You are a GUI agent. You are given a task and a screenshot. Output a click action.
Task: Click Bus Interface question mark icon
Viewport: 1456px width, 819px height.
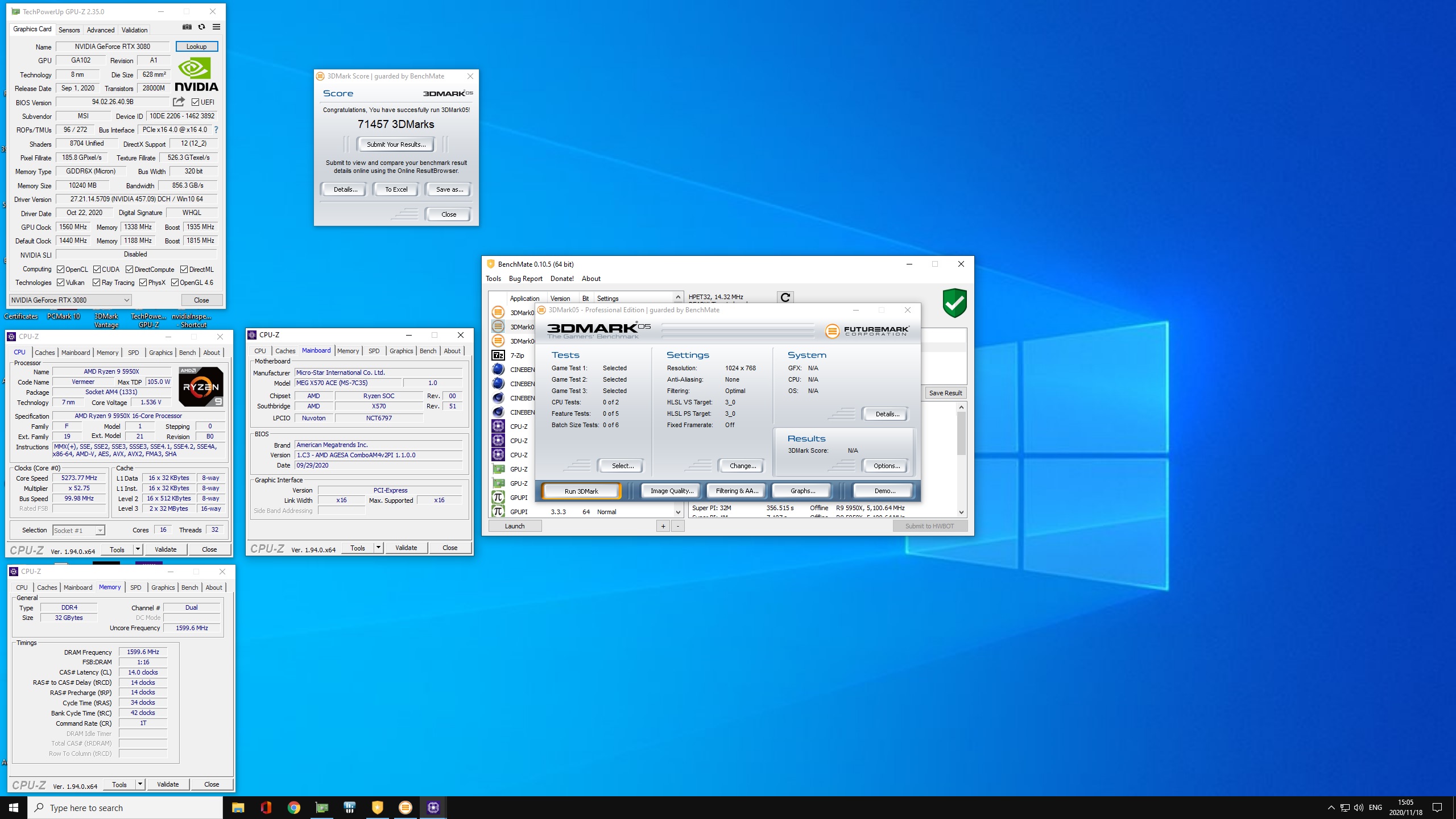pyautogui.click(x=216, y=130)
